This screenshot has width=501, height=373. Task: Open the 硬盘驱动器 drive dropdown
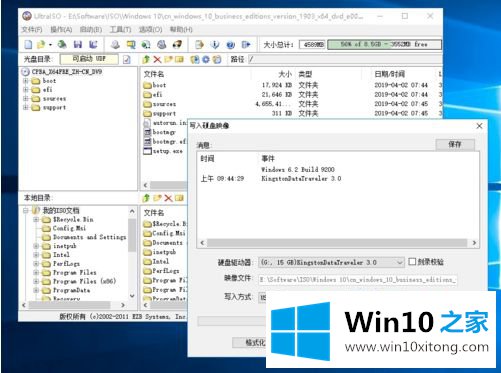399,263
